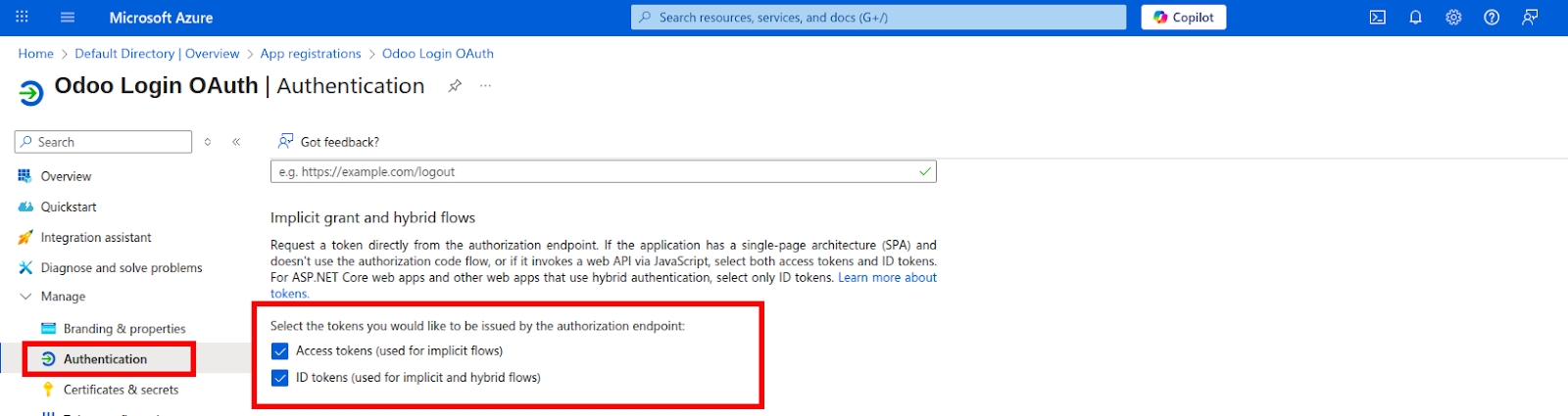1568x416 pixels.
Task: Click 'Select the tokens you would like' text
Action: (x=477, y=326)
